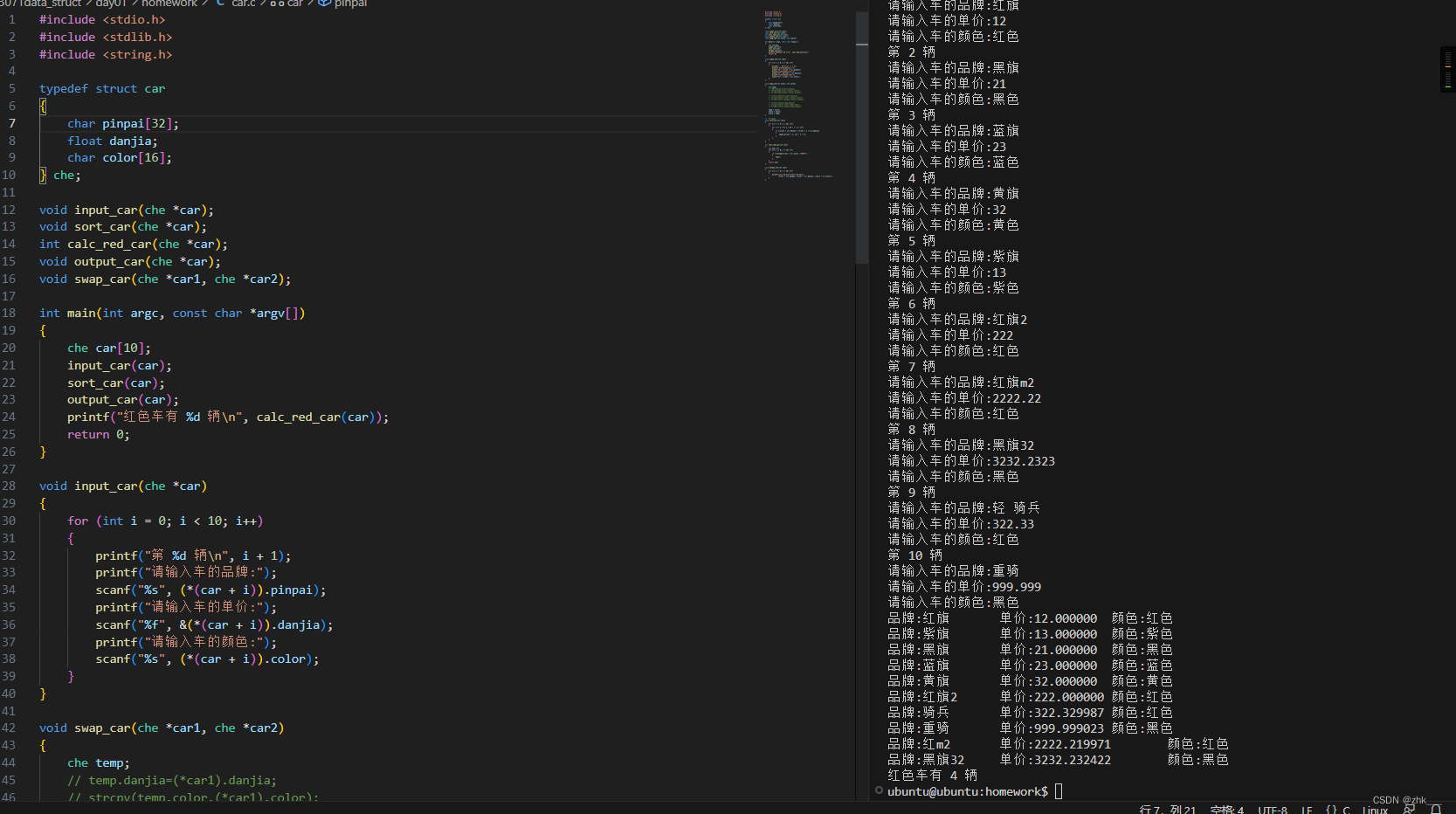
Task: Click terminal heading '第 10 辆'
Action: (x=915, y=555)
